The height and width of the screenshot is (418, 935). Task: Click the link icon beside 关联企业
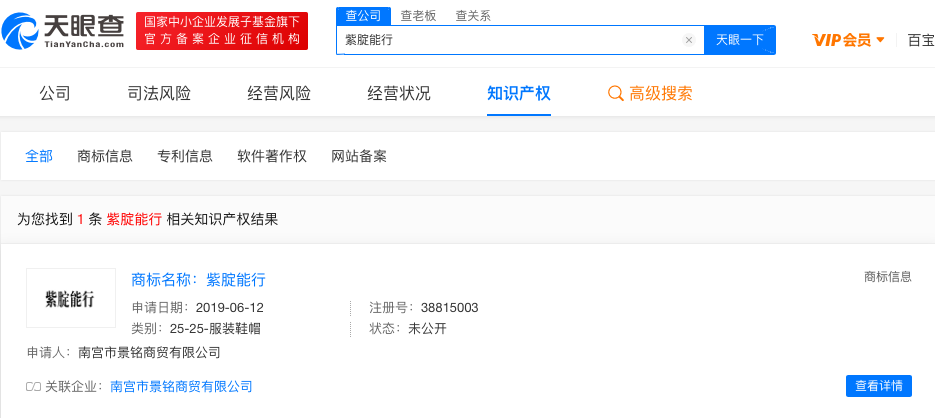point(33,387)
